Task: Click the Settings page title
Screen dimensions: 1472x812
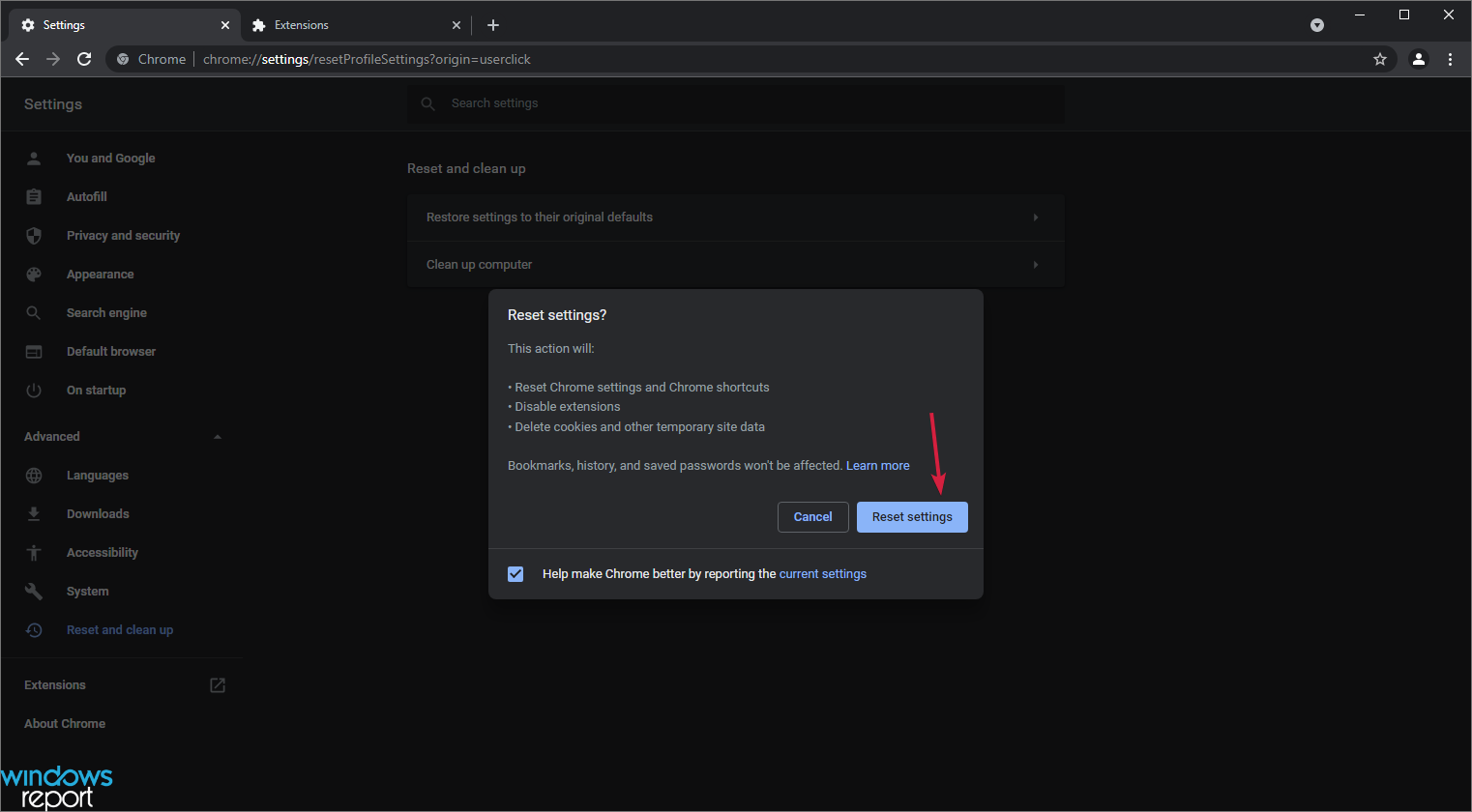Action: pos(53,104)
